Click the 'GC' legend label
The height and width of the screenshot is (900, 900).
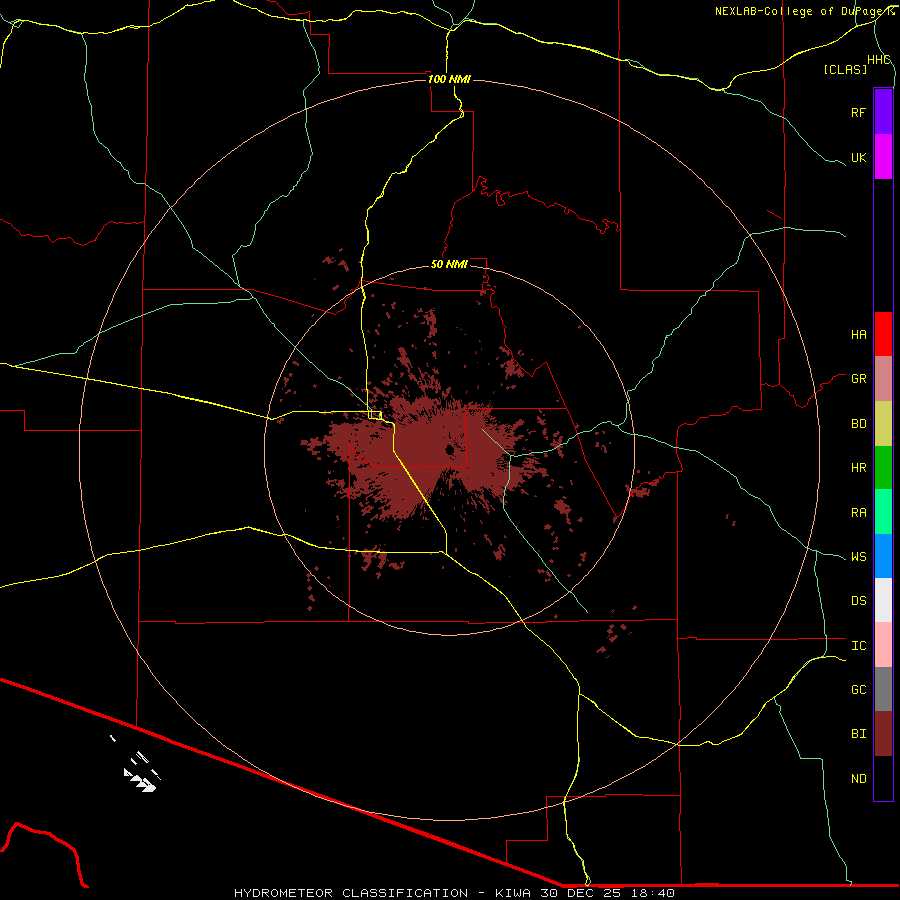pyautogui.click(x=858, y=690)
